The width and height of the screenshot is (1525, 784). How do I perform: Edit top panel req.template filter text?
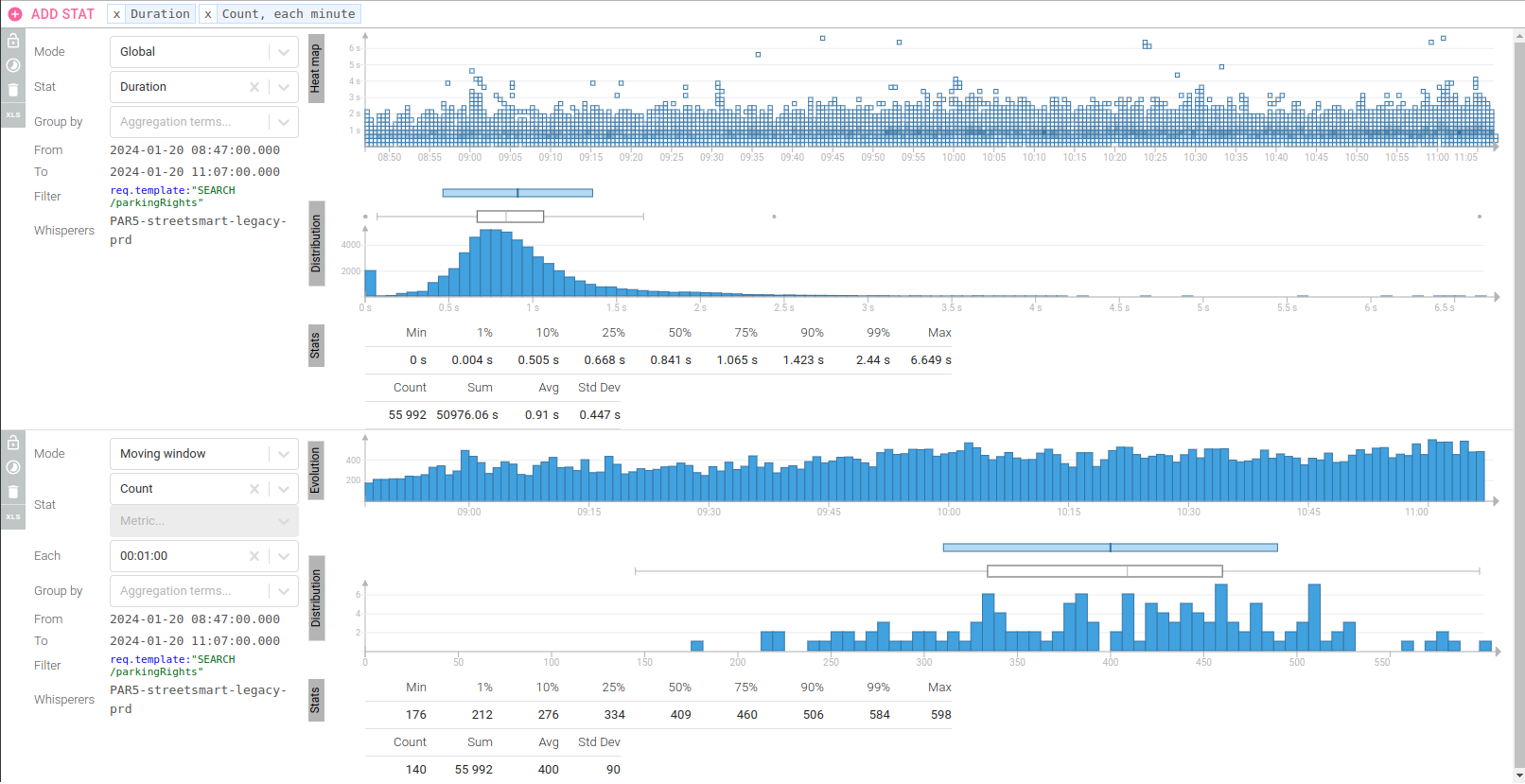tap(173, 197)
